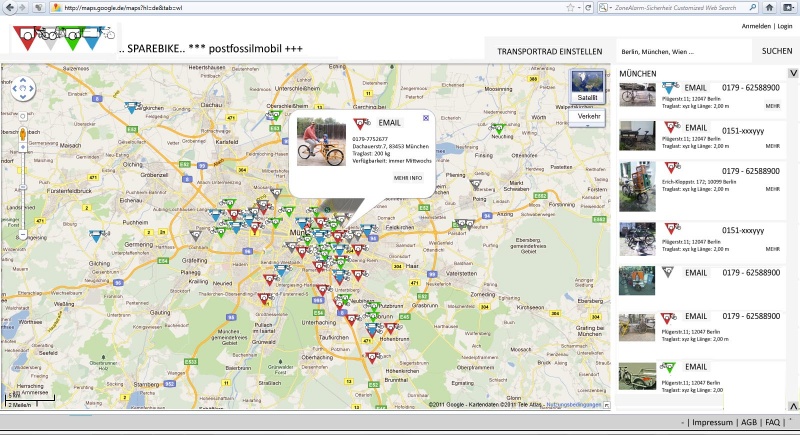Expand the MÜNCHEN list dropdown arrow
800x435 pixels.
coord(792,73)
